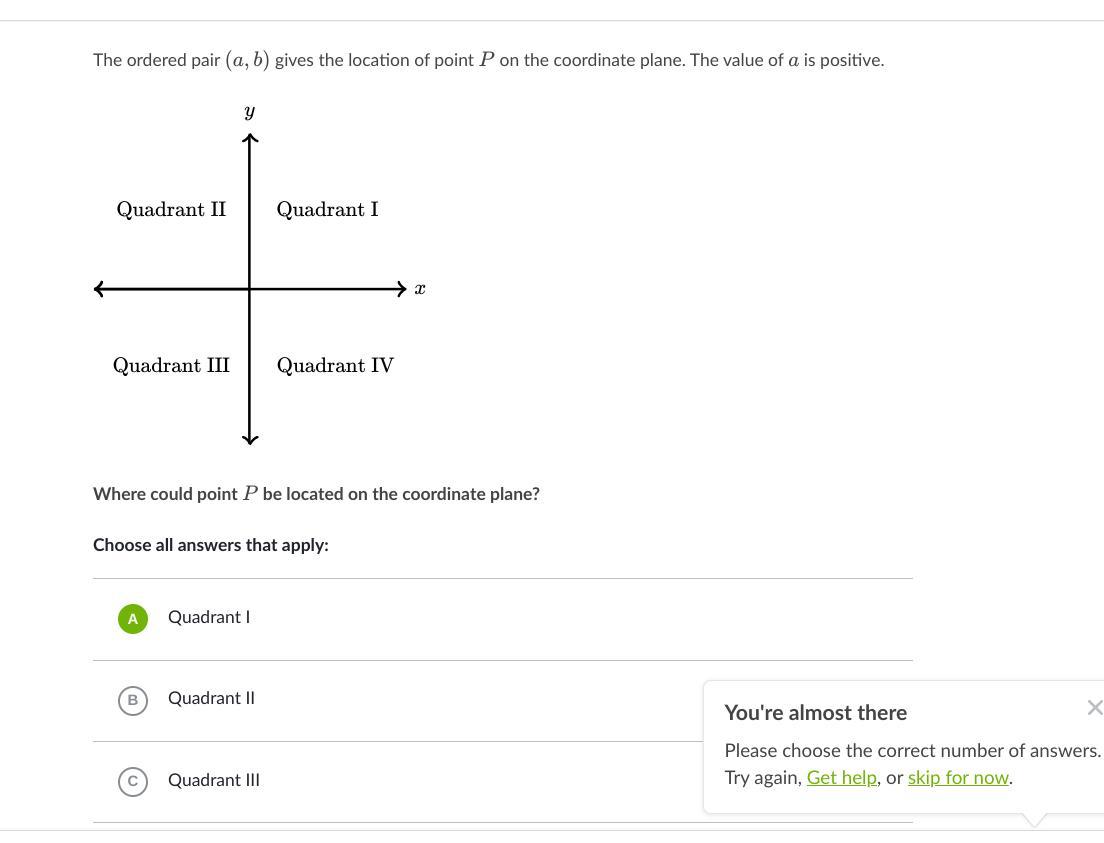Click the Quadrant IV label in the diagram

pyautogui.click(x=335, y=366)
